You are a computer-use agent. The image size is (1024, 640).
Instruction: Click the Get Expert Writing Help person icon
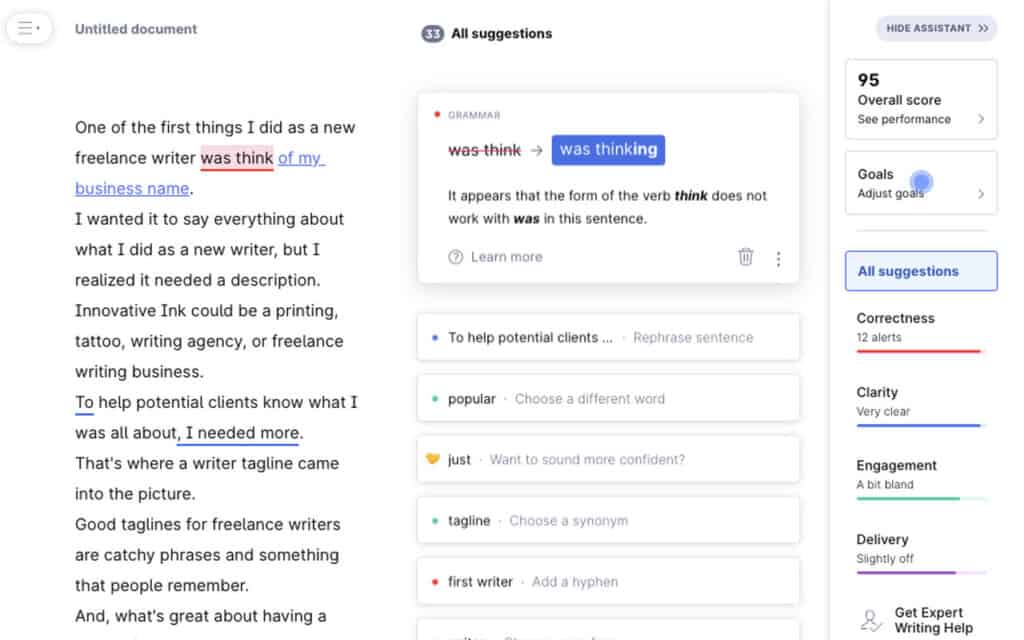[x=871, y=620]
